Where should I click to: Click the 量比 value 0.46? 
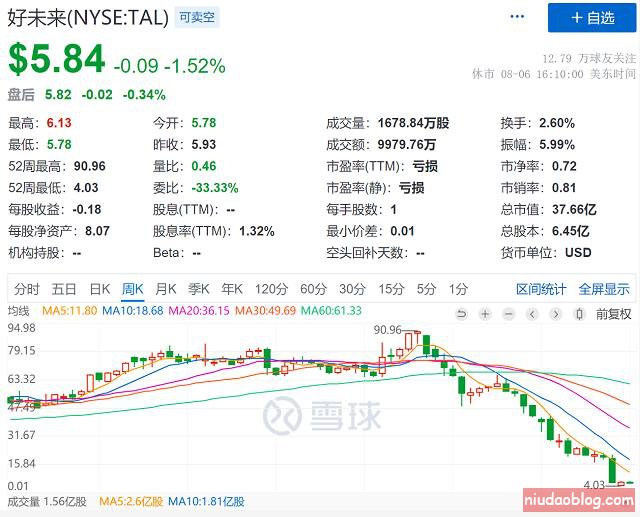click(204, 166)
